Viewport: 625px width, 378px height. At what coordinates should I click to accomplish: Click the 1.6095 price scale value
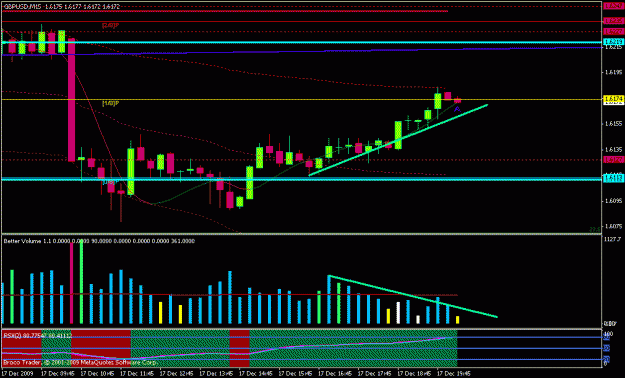[613, 201]
